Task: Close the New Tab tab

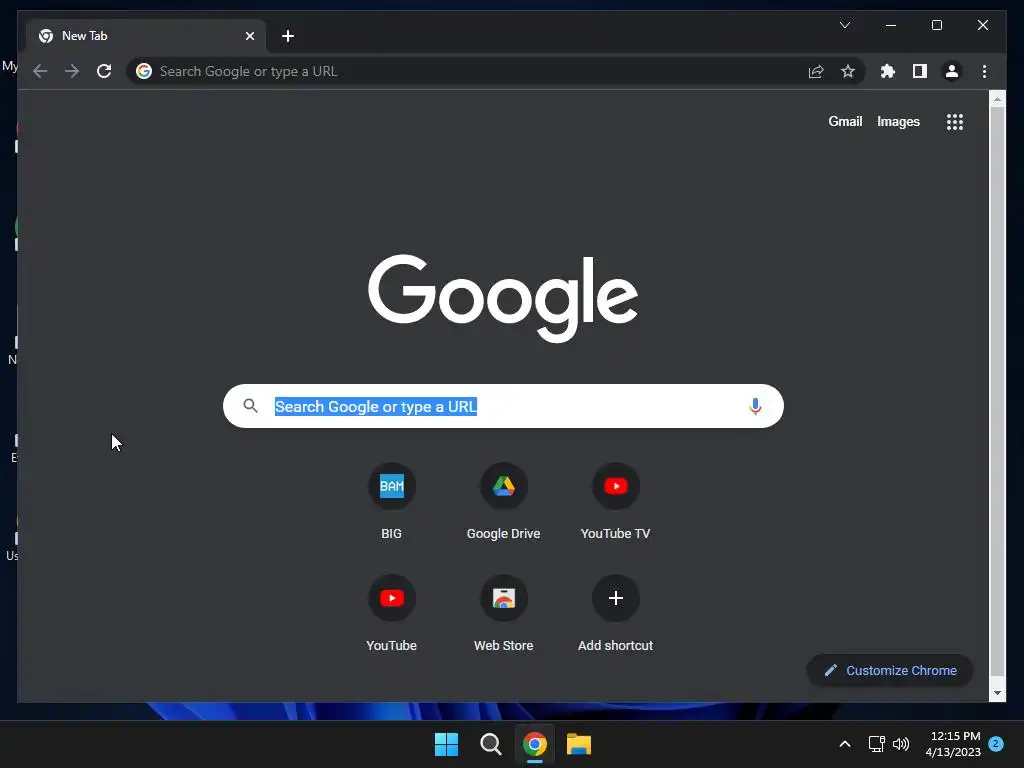Action: (249, 36)
